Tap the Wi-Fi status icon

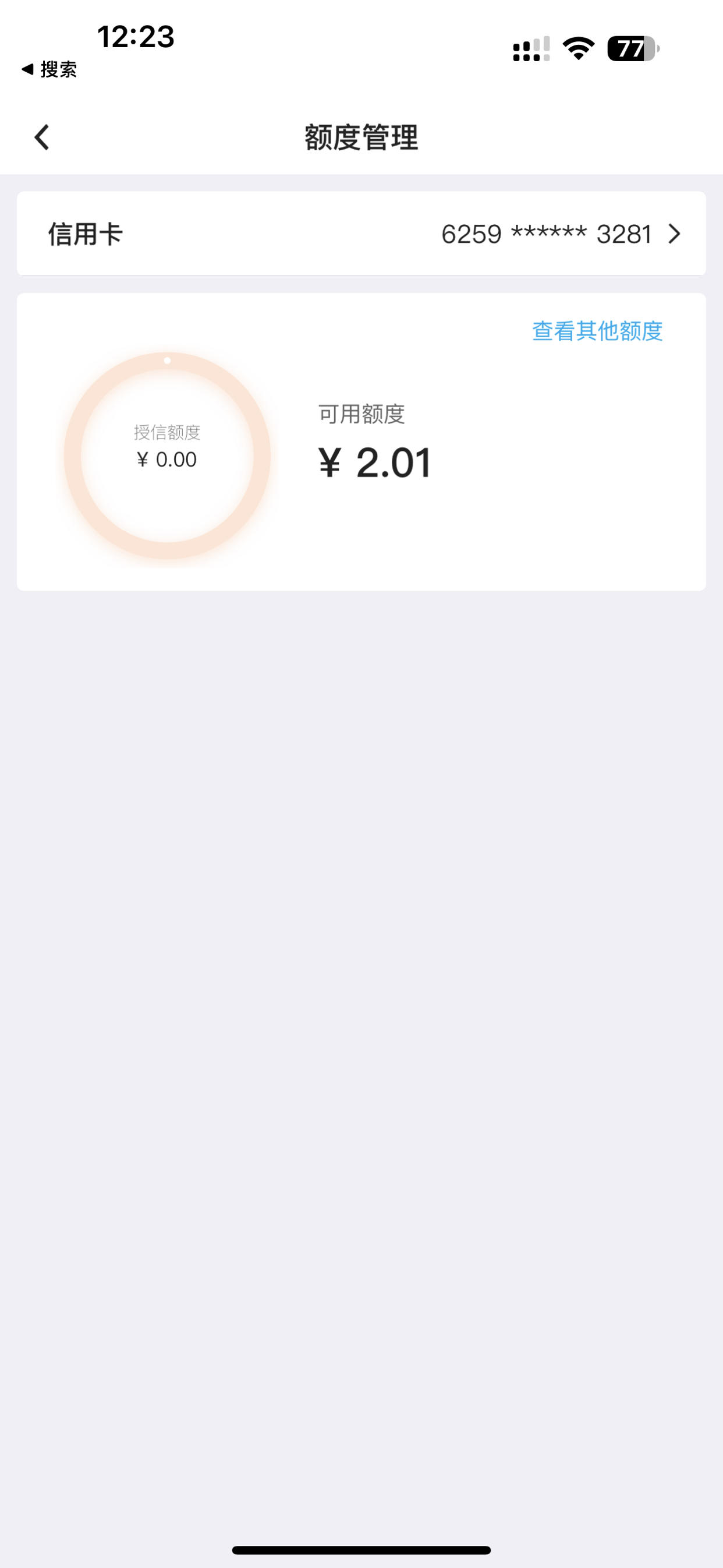(x=578, y=49)
